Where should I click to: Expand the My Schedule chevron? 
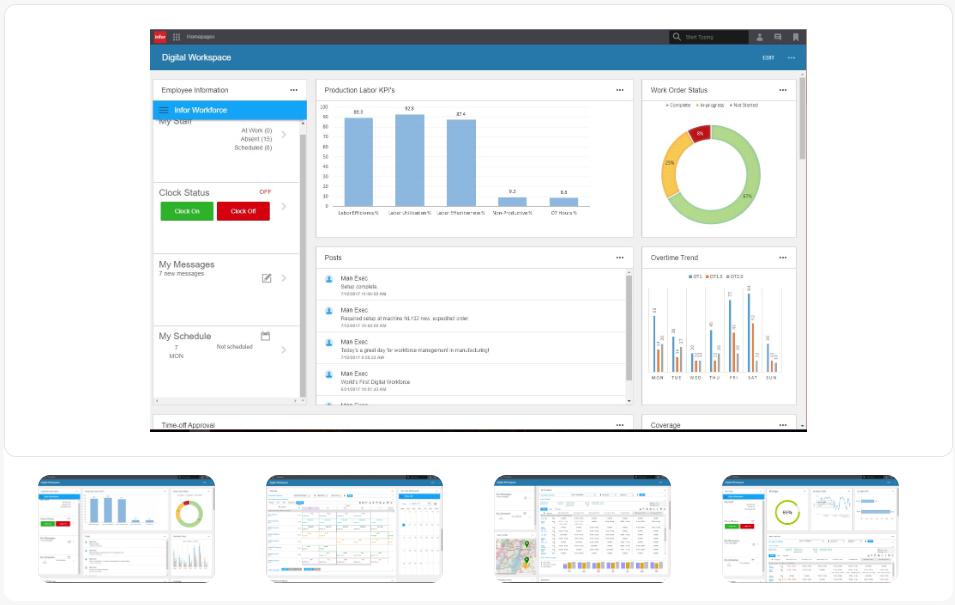284,350
